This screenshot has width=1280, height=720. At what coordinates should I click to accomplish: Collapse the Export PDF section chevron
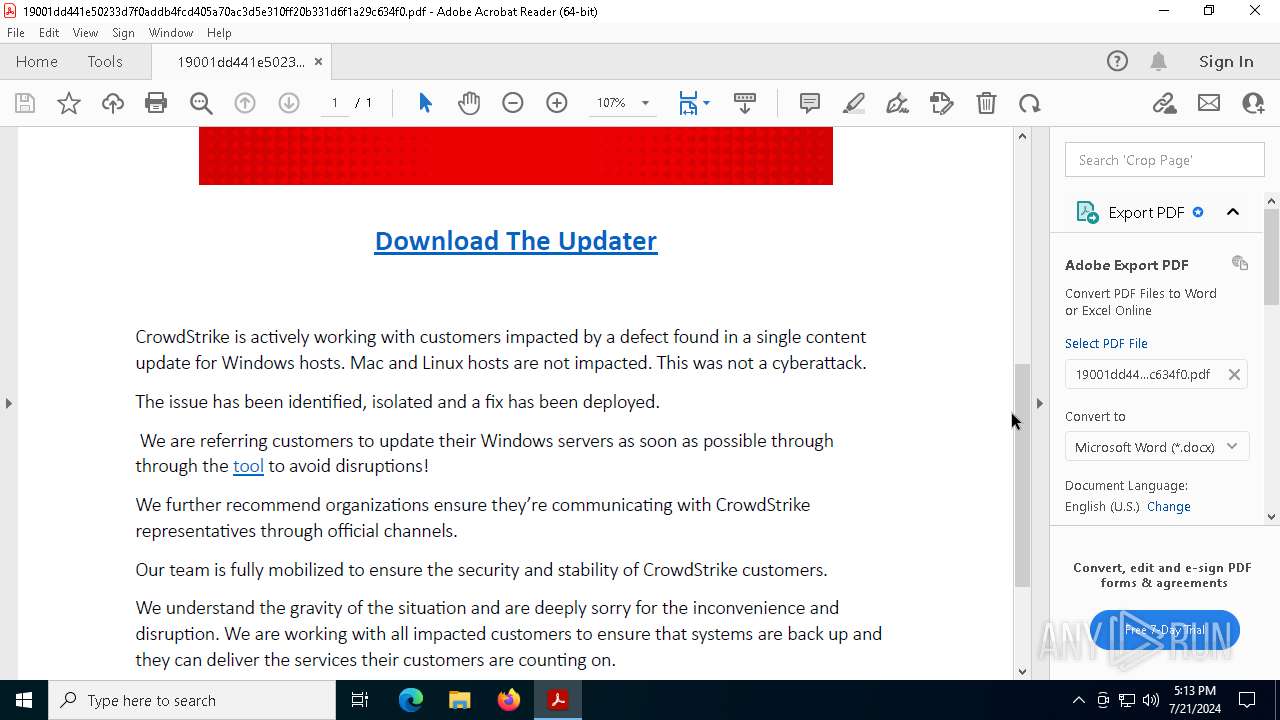(1233, 212)
